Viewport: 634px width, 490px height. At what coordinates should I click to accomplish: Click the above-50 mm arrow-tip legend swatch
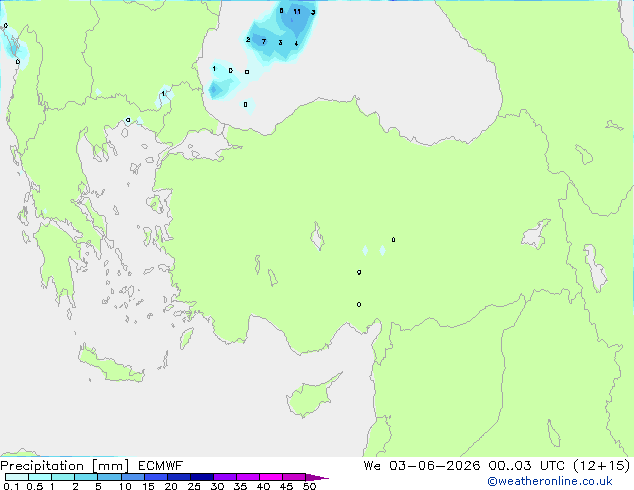315,477
